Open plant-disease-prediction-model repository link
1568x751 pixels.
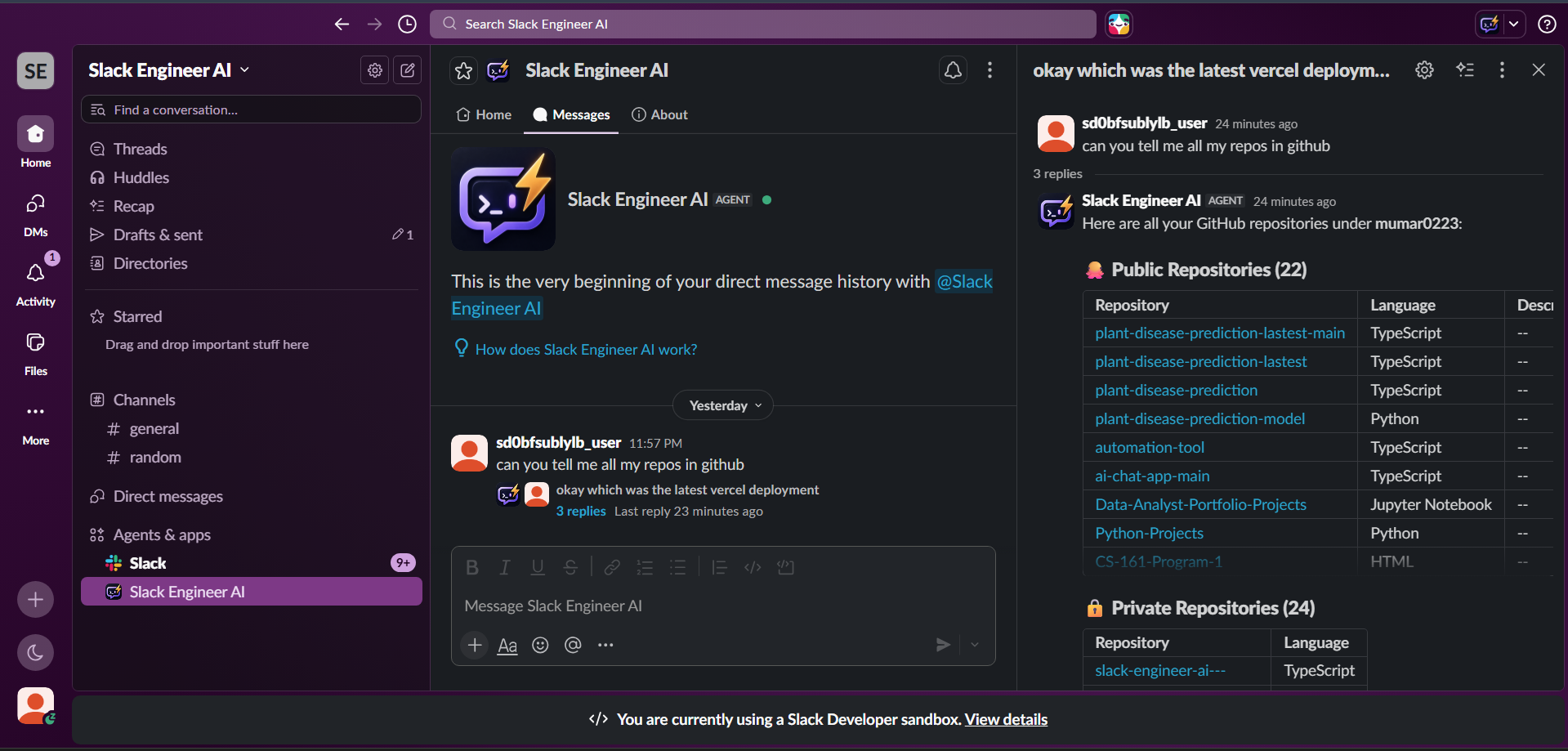coord(1199,418)
